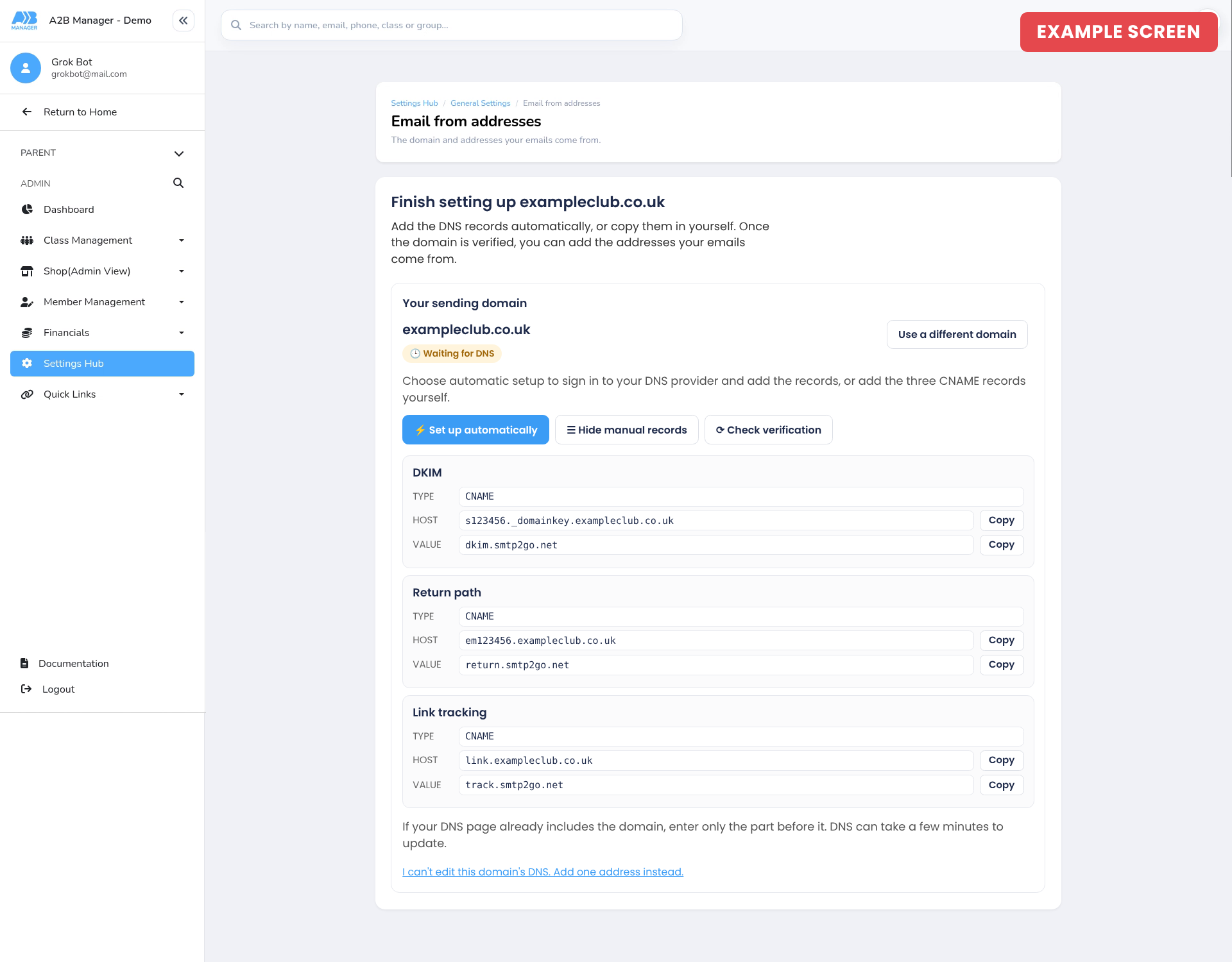Click the Logout arrow icon
This screenshot has height=962, width=1232.
[x=26, y=689]
